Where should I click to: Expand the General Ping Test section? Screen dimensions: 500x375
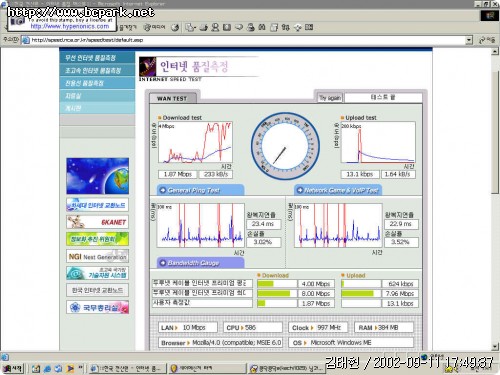pyautogui.click(x=200, y=190)
